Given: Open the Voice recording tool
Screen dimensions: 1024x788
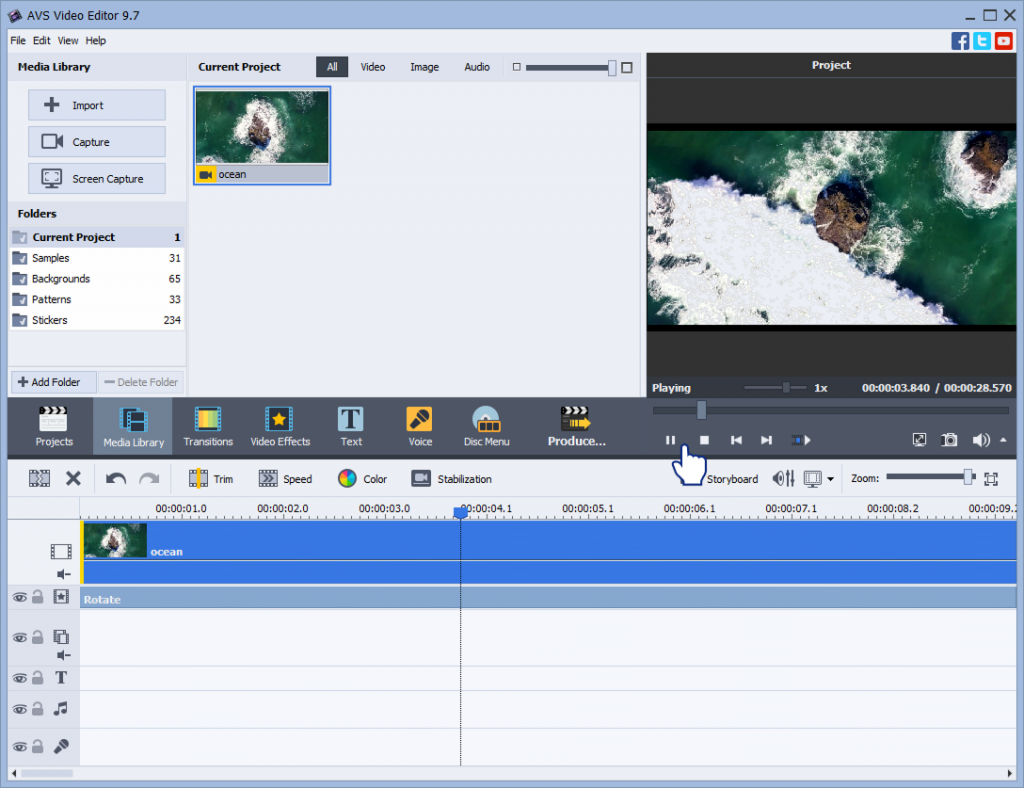Looking at the screenshot, I should tap(420, 426).
